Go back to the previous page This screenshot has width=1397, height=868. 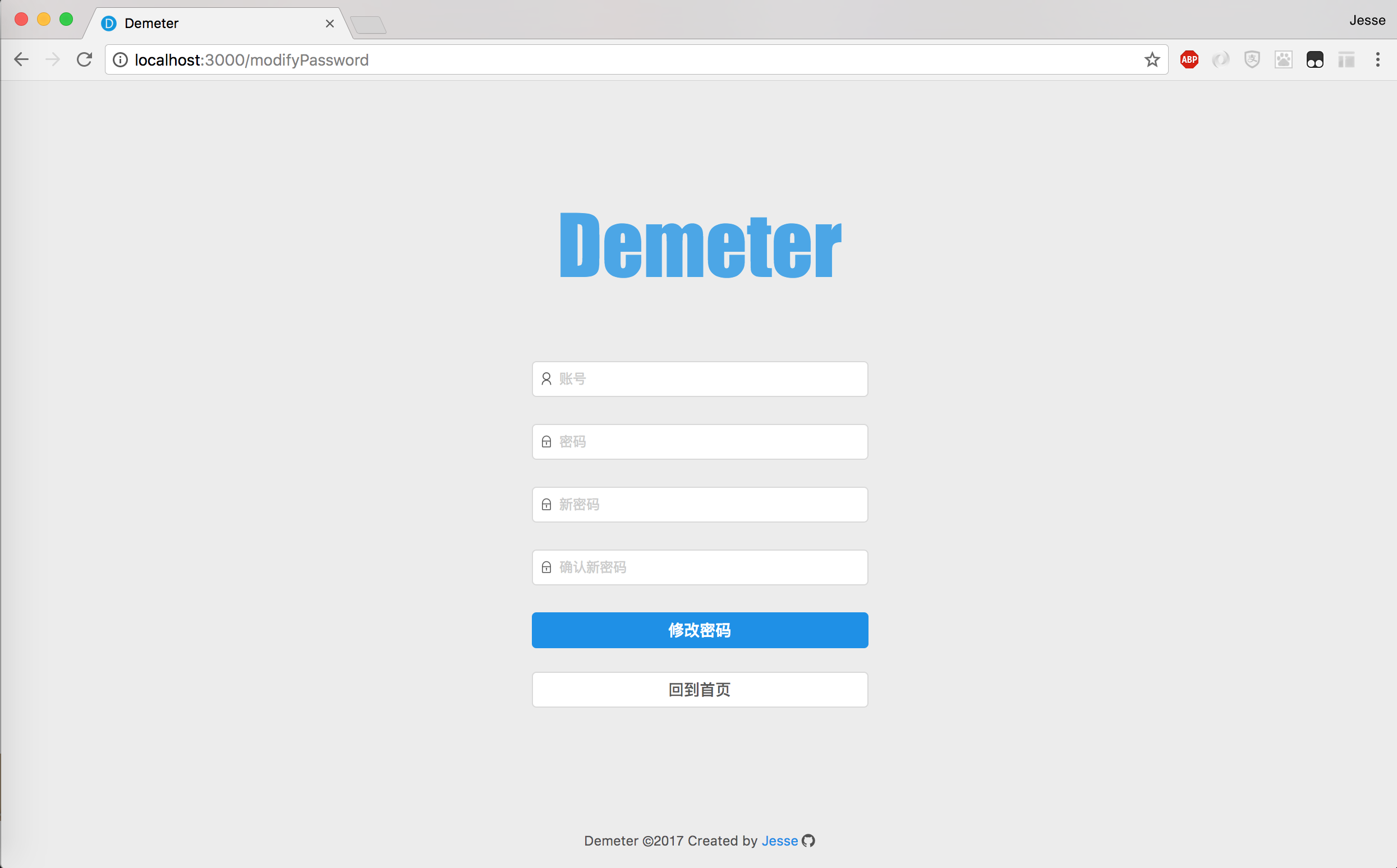(22, 59)
